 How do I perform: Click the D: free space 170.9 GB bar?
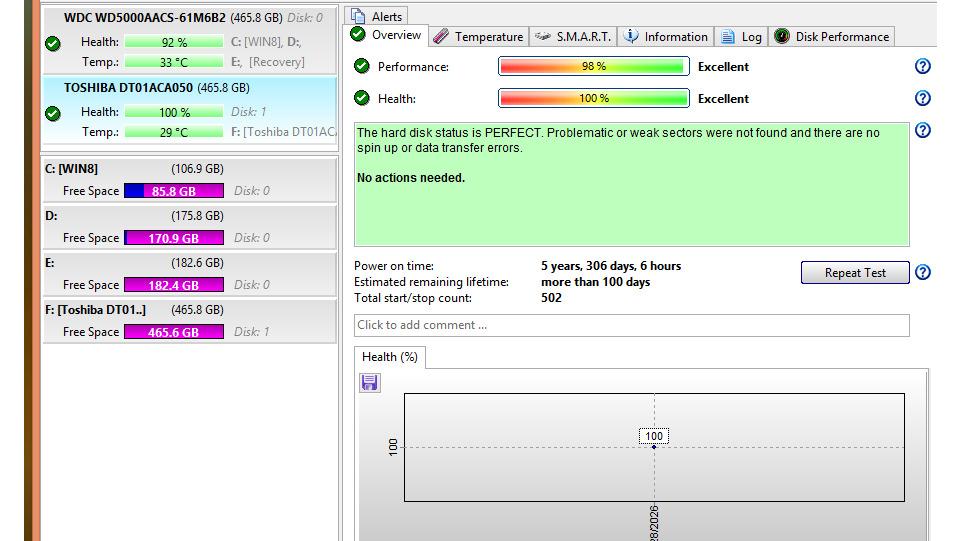pyautogui.click(x=174, y=238)
